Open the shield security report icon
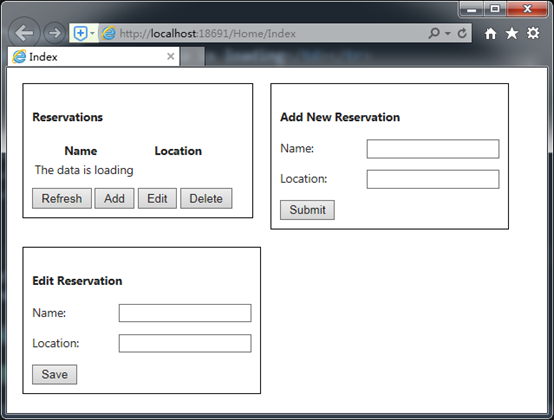Viewport: 554px width, 420px height. click(x=80, y=34)
